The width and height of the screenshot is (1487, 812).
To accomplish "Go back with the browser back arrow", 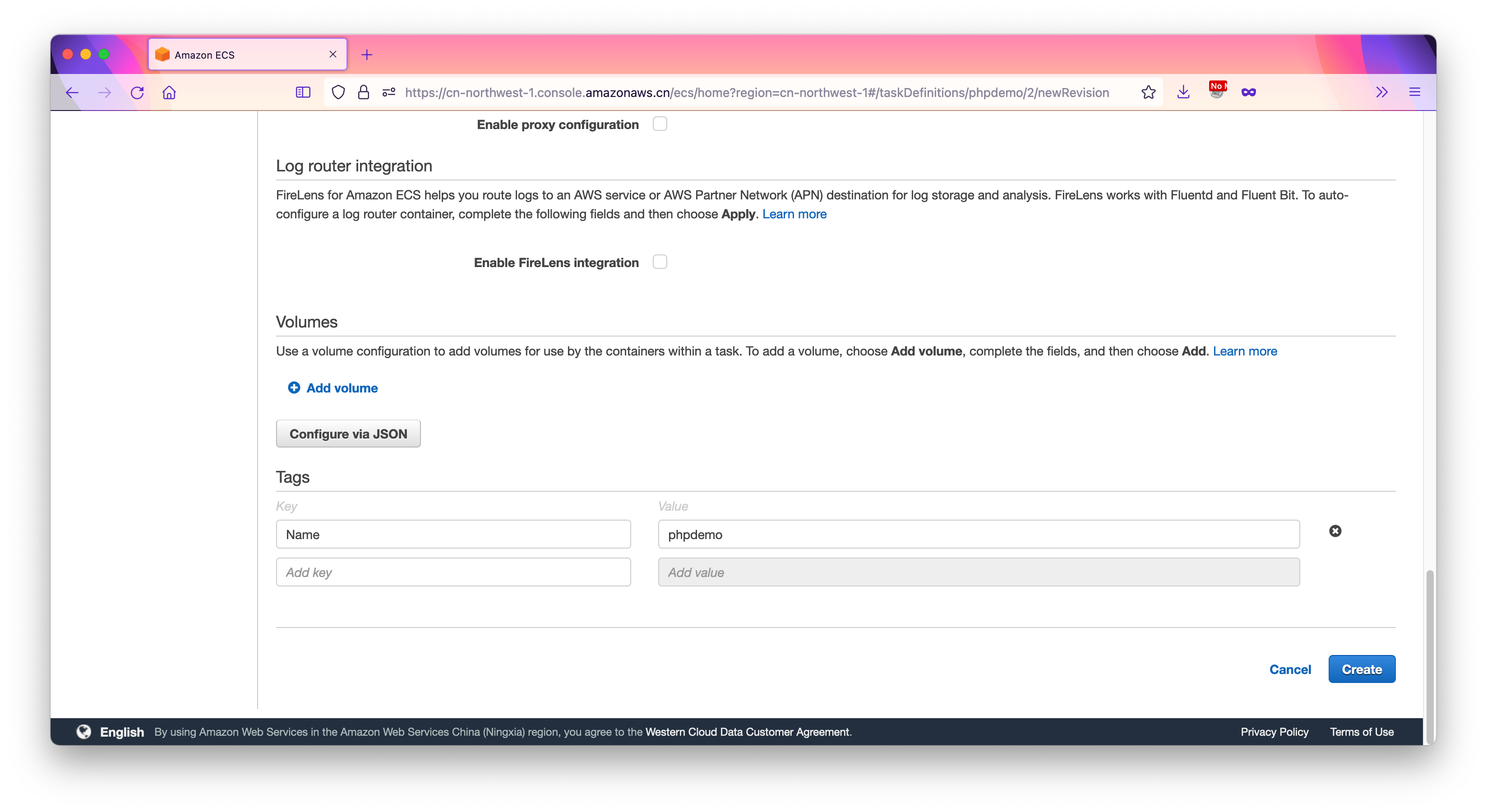I will click(72, 92).
